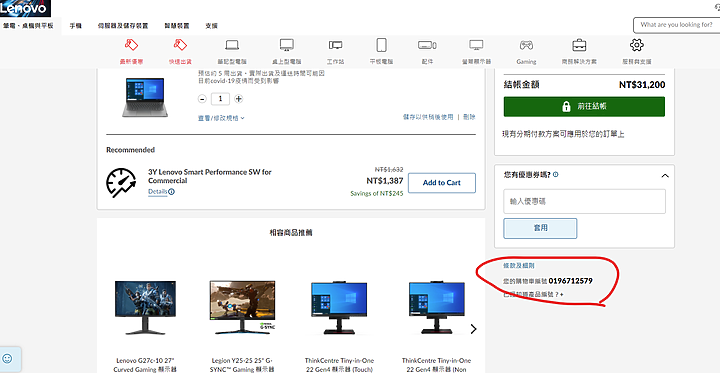This screenshot has height=373, width=720.
Task: Click the chat smiley icon
Action: [7, 359]
